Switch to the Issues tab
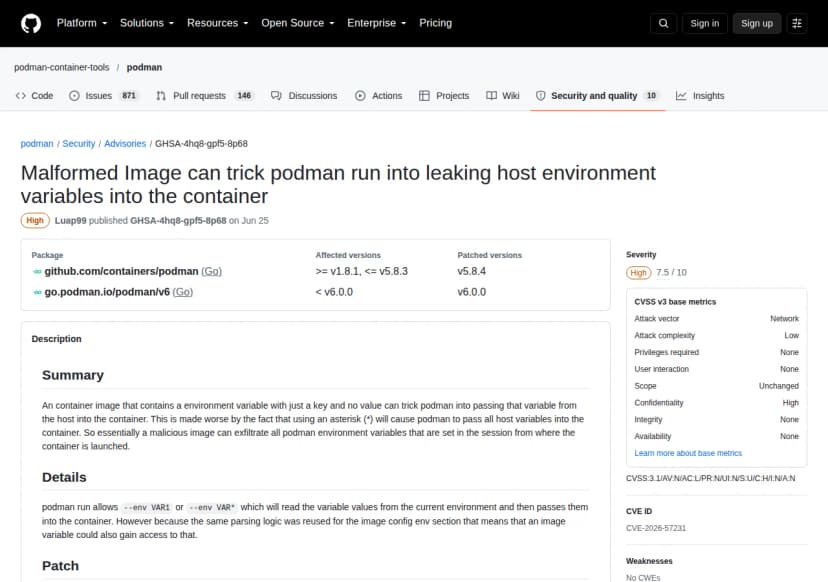 point(104,96)
